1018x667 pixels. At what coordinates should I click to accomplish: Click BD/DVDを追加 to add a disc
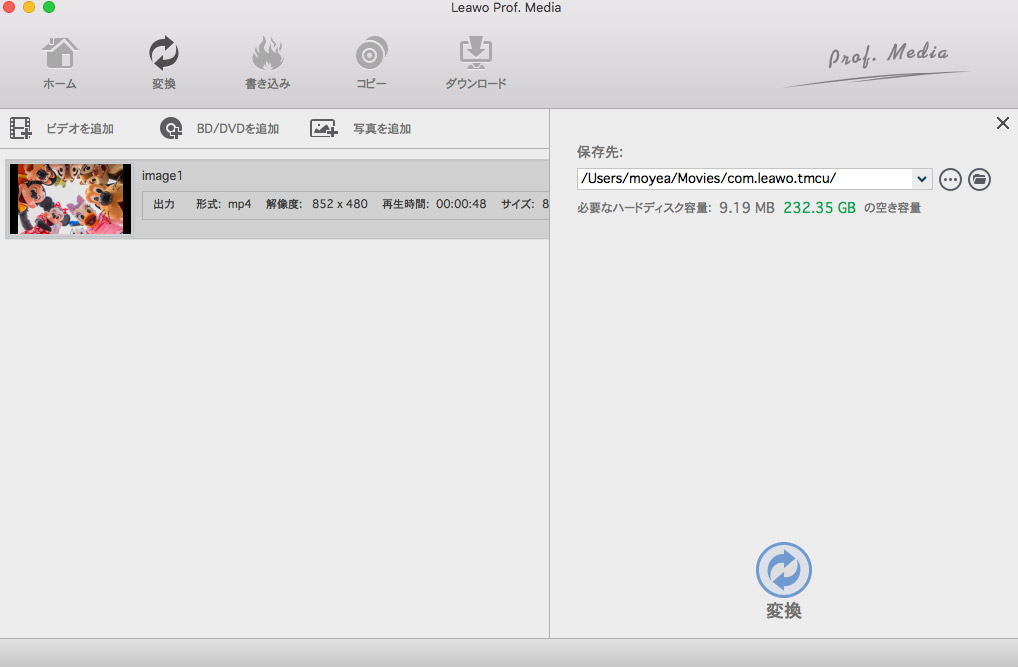click(x=220, y=129)
